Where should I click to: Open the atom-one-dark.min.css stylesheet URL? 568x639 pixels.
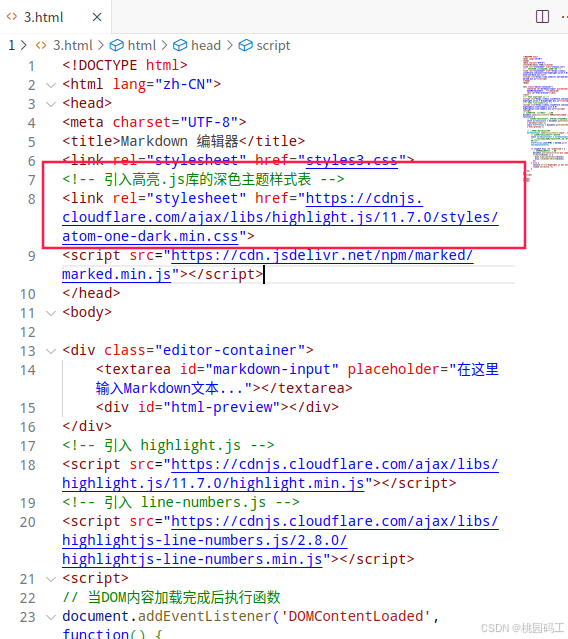point(280,217)
